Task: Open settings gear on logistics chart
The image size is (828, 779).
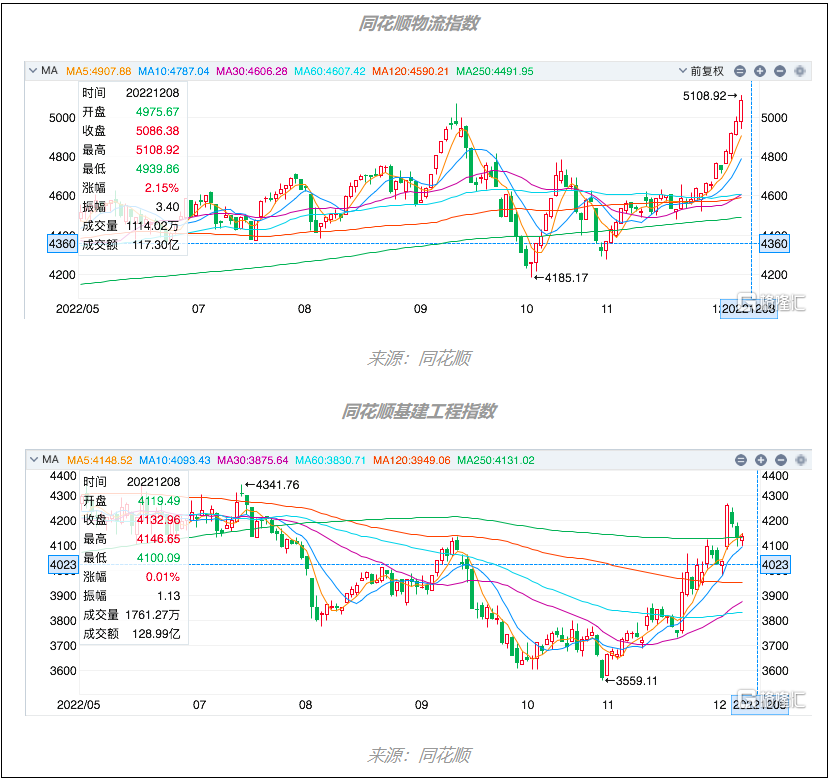Action: click(799, 71)
